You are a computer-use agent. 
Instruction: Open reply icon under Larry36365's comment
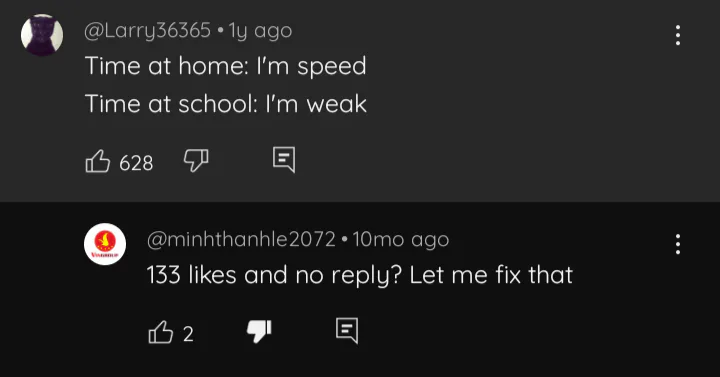[284, 160]
